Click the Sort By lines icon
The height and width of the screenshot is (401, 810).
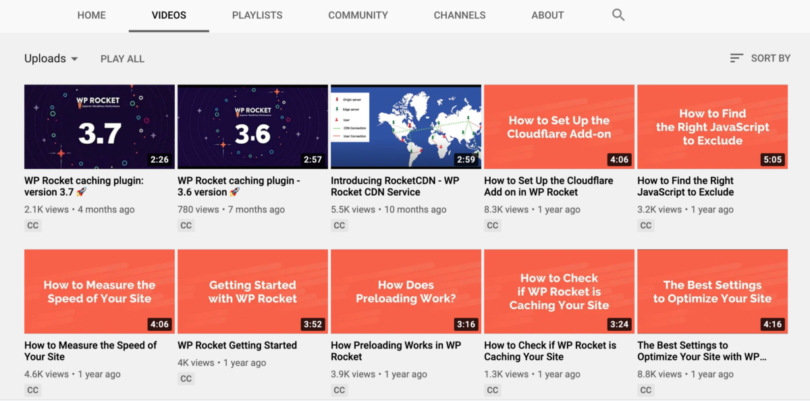[736, 58]
